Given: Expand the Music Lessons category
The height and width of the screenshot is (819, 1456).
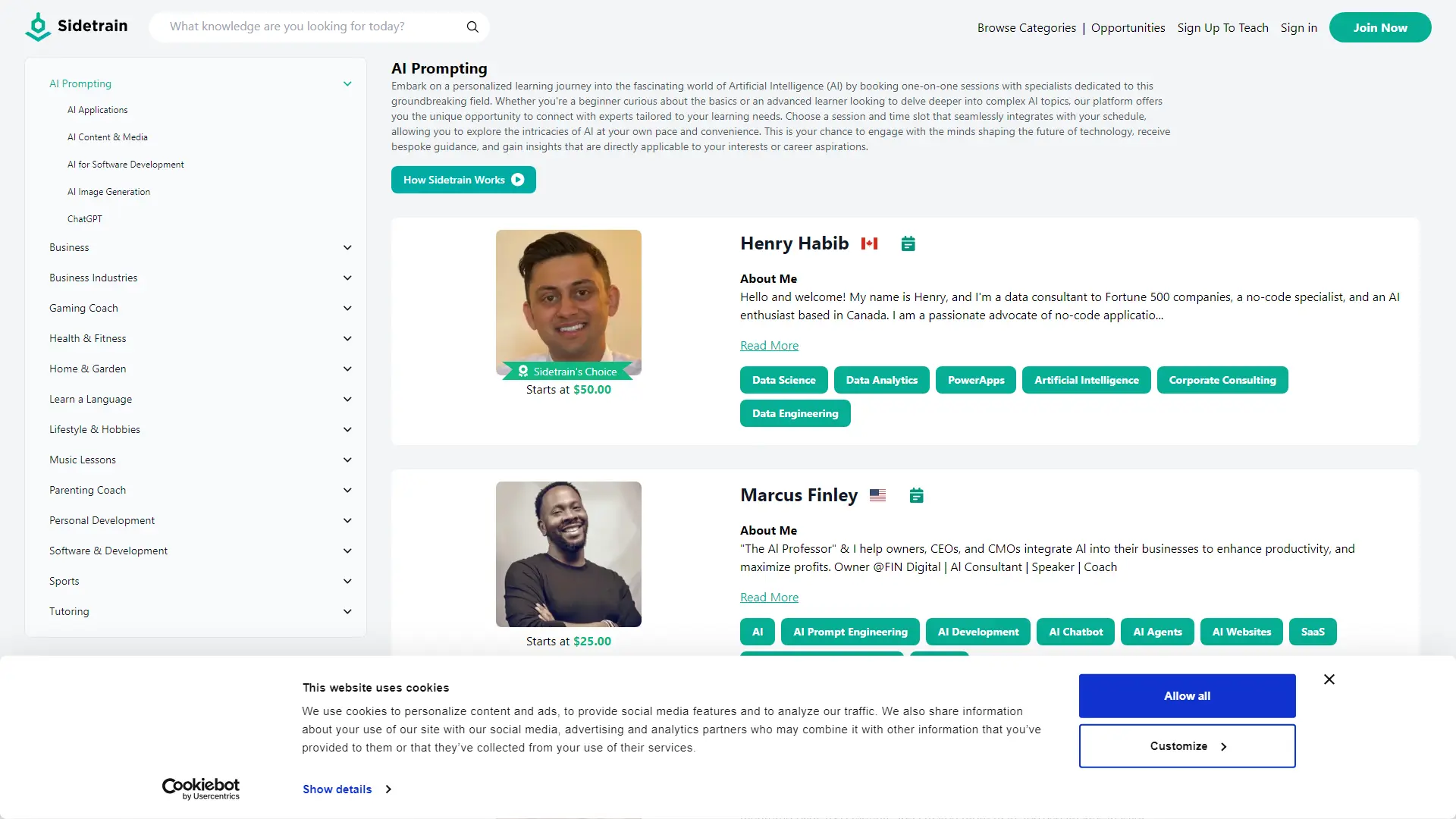Looking at the screenshot, I should [347, 460].
